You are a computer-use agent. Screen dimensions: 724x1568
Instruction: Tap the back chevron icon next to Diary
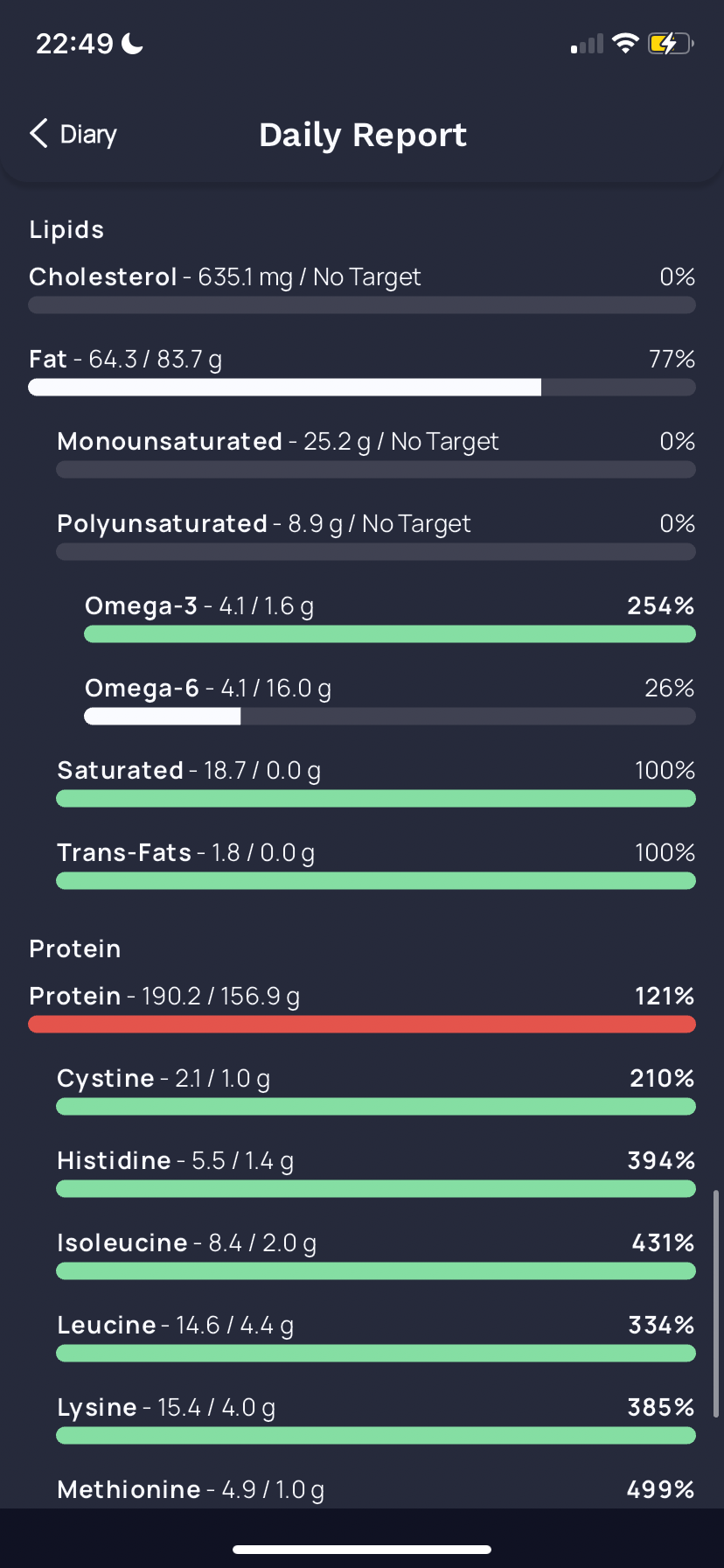tap(38, 134)
